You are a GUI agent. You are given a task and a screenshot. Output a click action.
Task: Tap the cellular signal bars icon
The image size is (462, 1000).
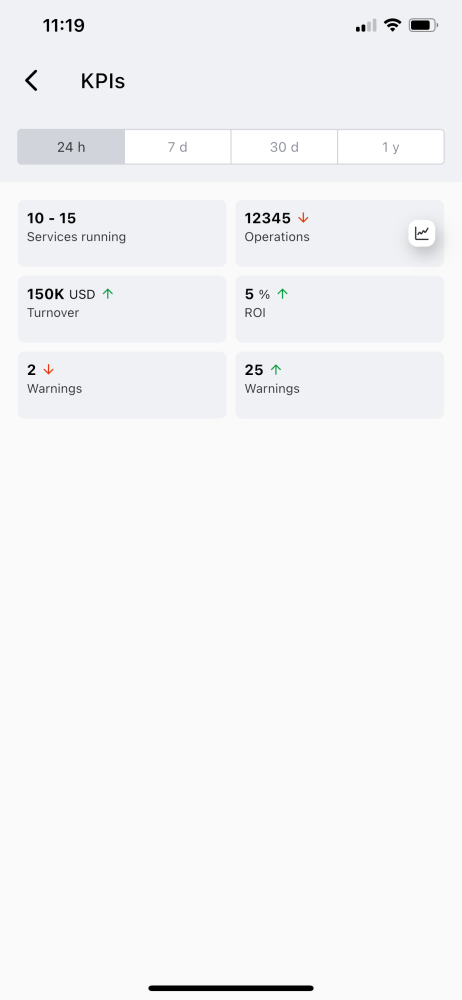coord(366,26)
